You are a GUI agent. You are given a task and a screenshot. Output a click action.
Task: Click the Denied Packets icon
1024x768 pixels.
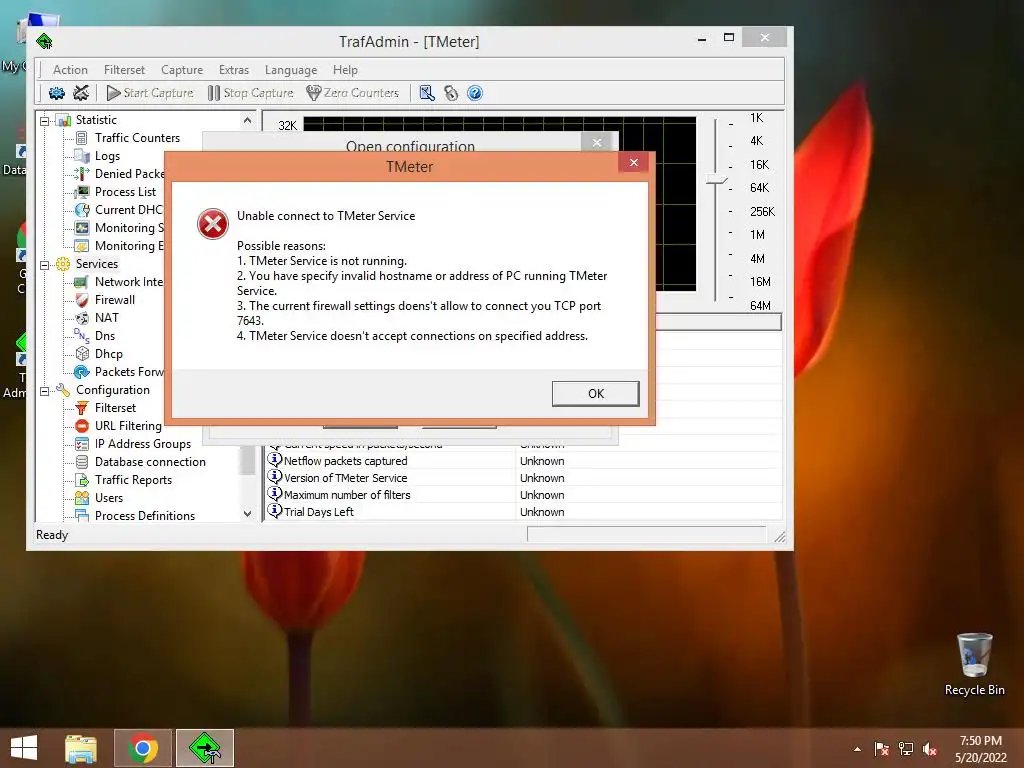click(x=82, y=174)
